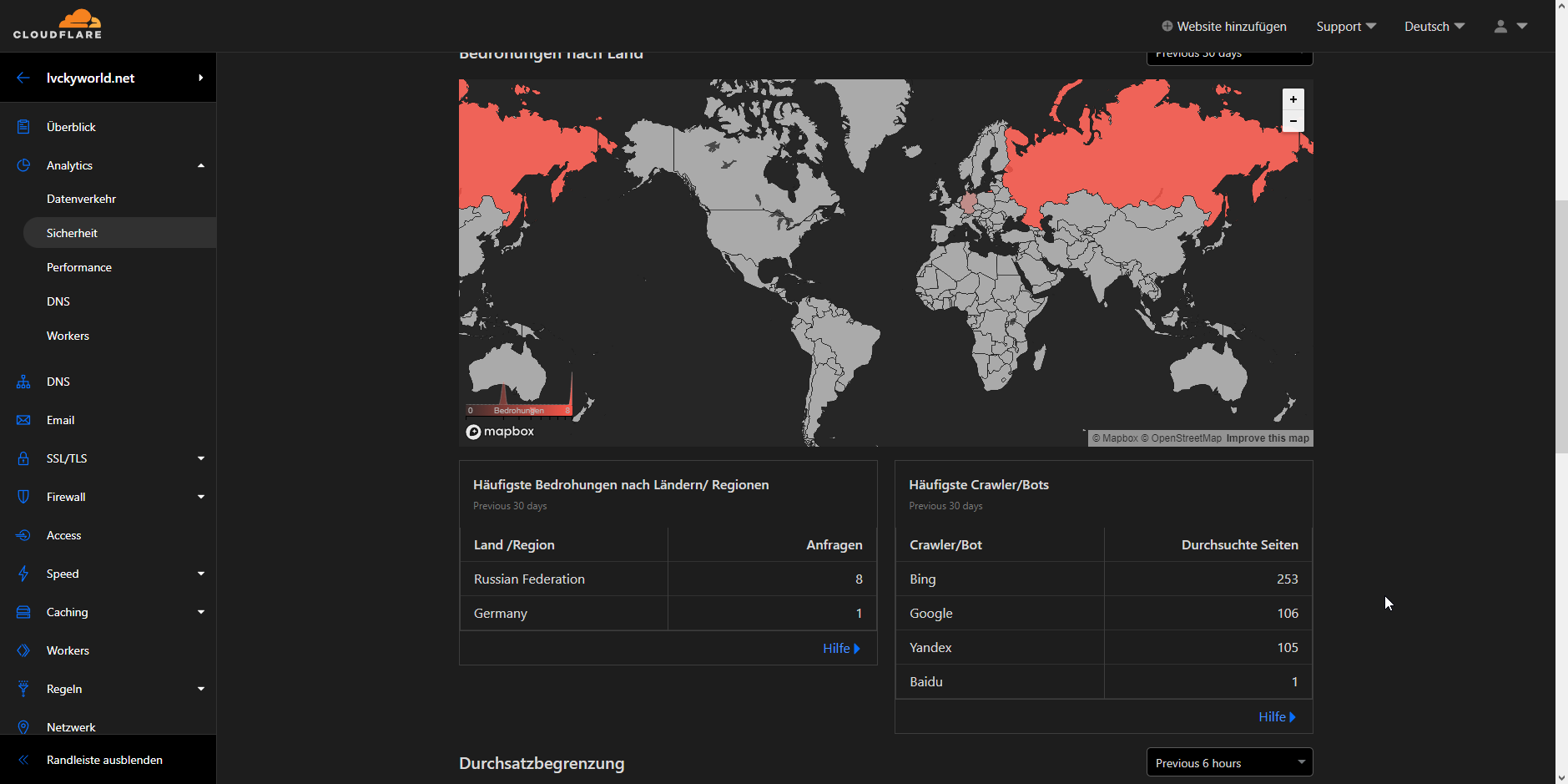Open Überblick via its clipboard icon
This screenshot has height=784, width=1568.
(23, 127)
